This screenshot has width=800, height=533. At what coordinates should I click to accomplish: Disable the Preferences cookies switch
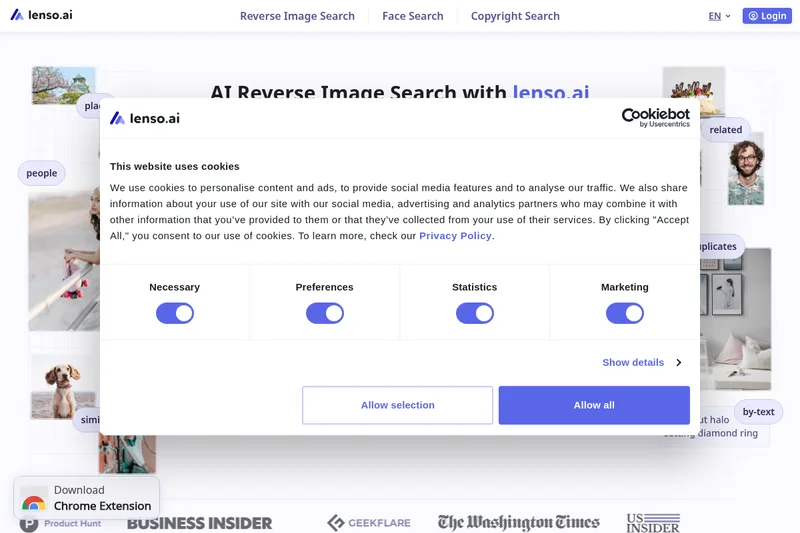click(x=325, y=313)
